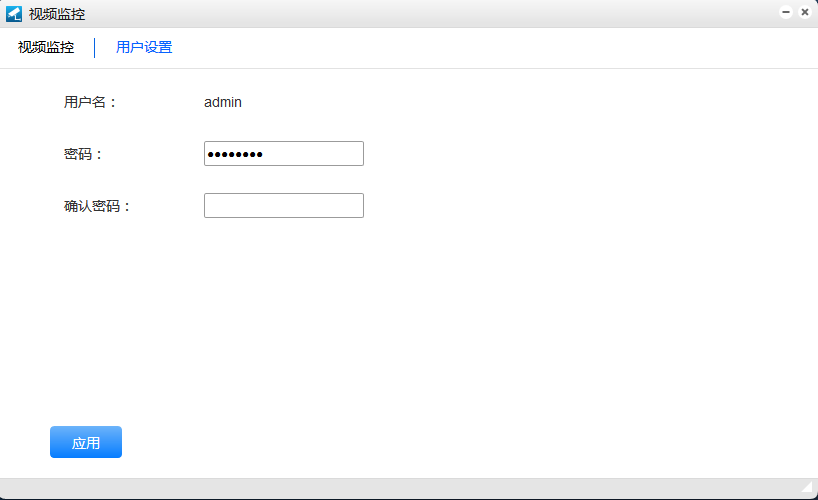Screen dimensions: 818x500
Task: Click the empty 确认密码 input box
Action: click(x=283, y=206)
